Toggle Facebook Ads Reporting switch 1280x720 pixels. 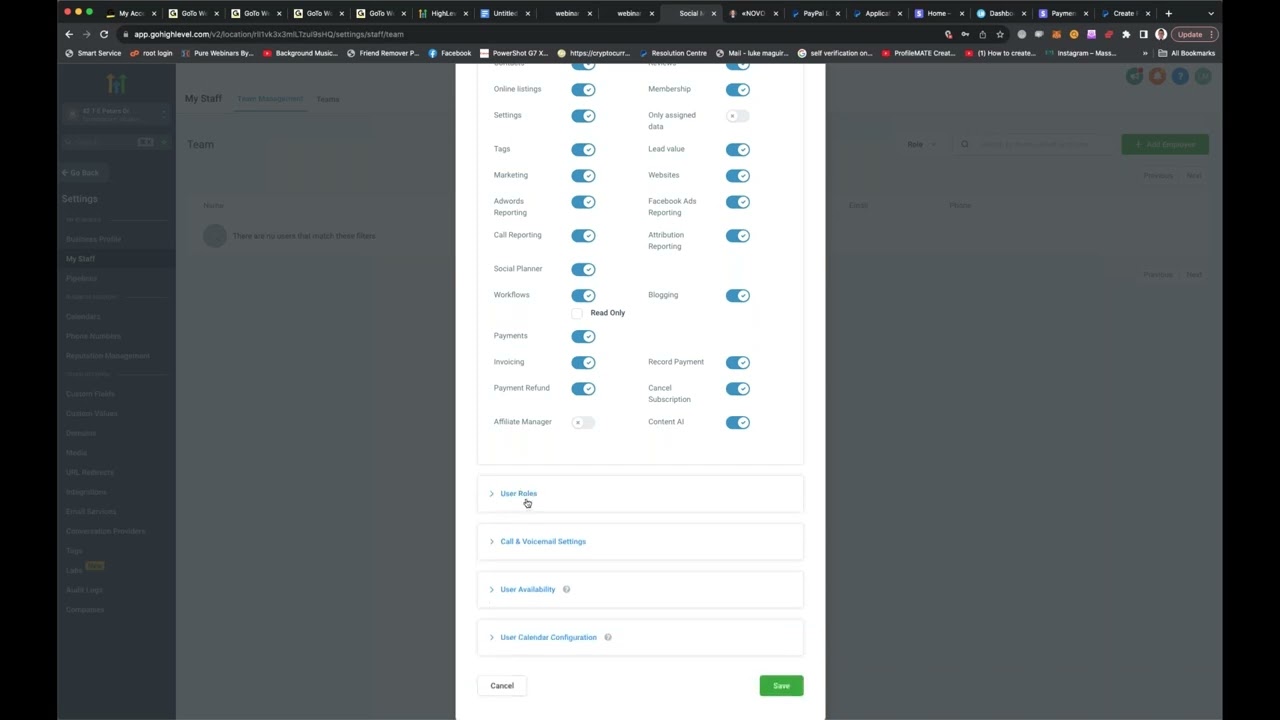point(738,202)
